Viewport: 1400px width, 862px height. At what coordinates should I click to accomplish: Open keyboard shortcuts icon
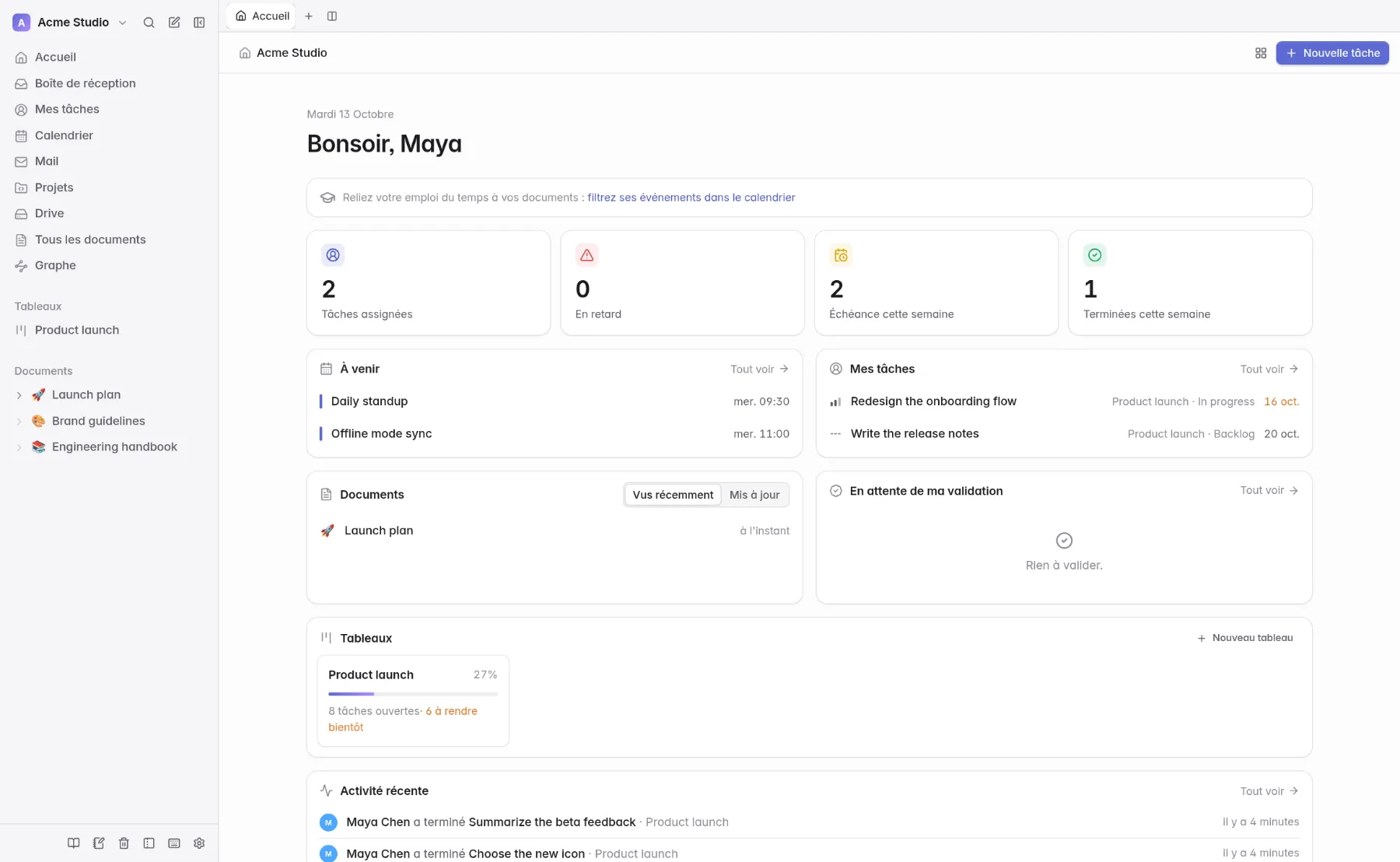[x=174, y=843]
